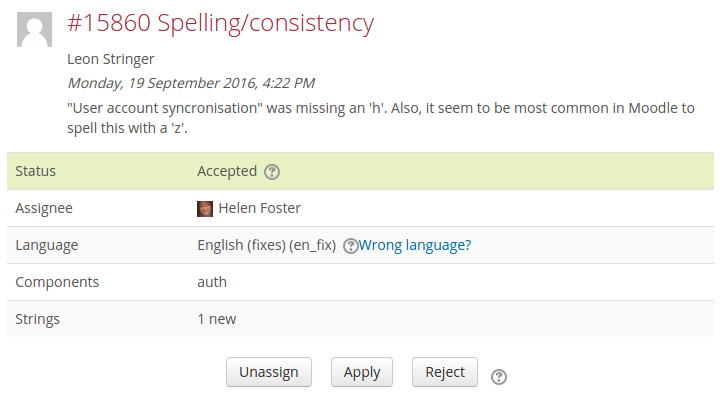Viewport: 725px width, 401px height.
Task: Click the Apply button
Action: tap(362, 372)
